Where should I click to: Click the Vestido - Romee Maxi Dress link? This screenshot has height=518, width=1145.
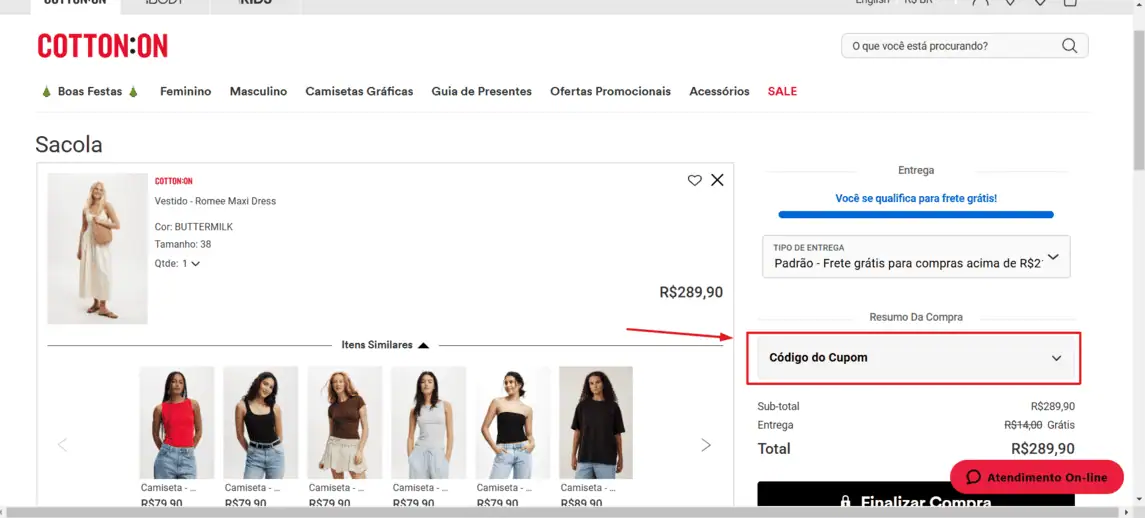click(215, 201)
